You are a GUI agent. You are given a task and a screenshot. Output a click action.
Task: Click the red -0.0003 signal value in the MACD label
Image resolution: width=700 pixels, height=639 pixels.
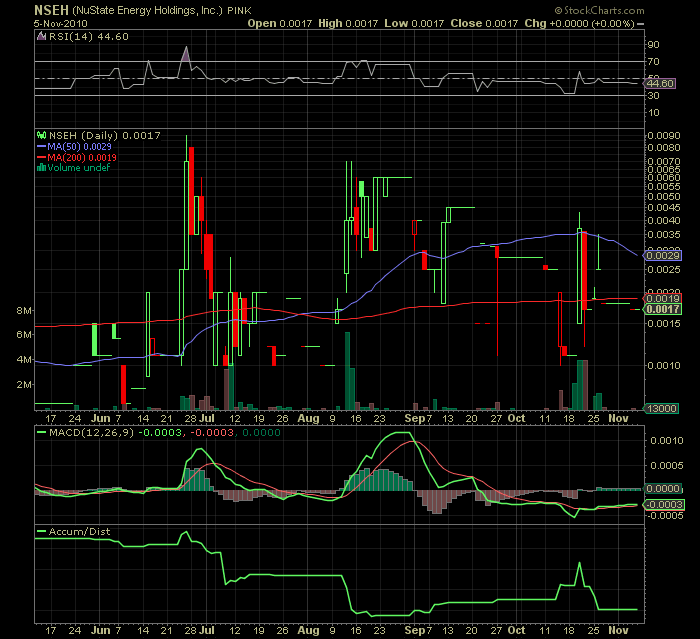(x=212, y=433)
